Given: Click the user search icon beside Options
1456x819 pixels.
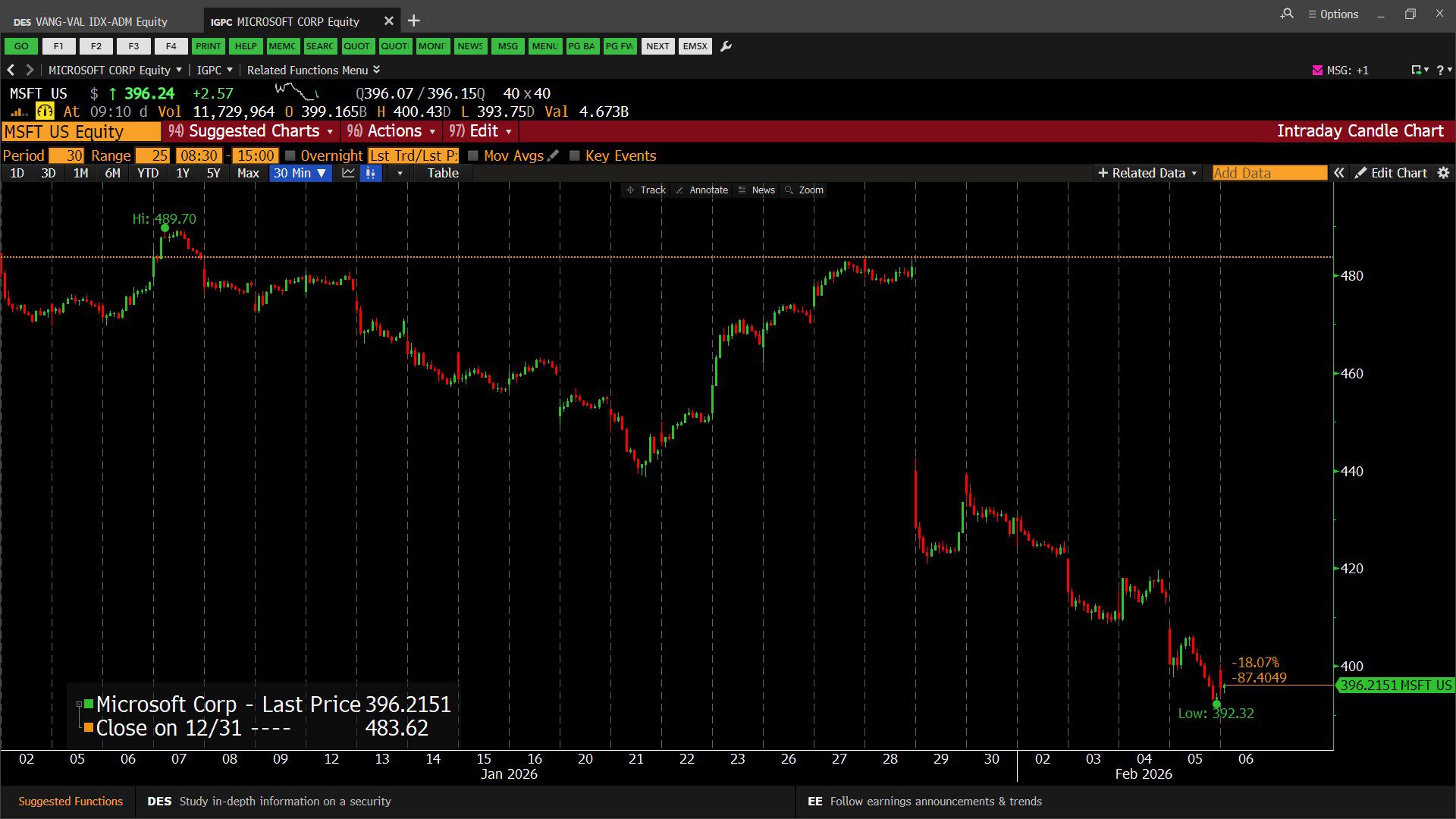Looking at the screenshot, I should (x=1287, y=14).
